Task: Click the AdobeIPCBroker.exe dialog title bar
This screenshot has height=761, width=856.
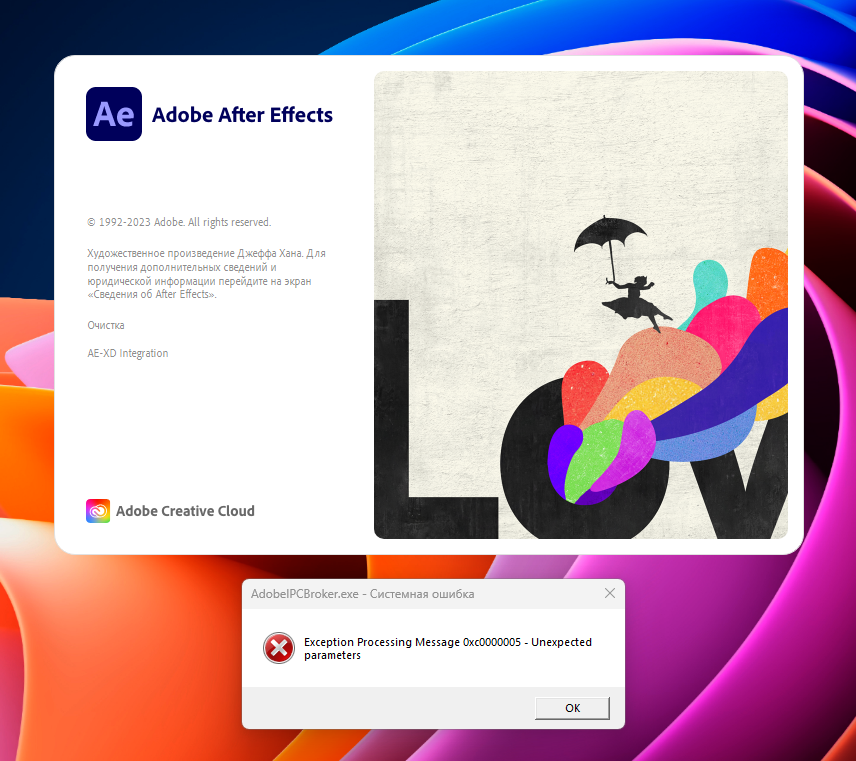Action: point(400,593)
